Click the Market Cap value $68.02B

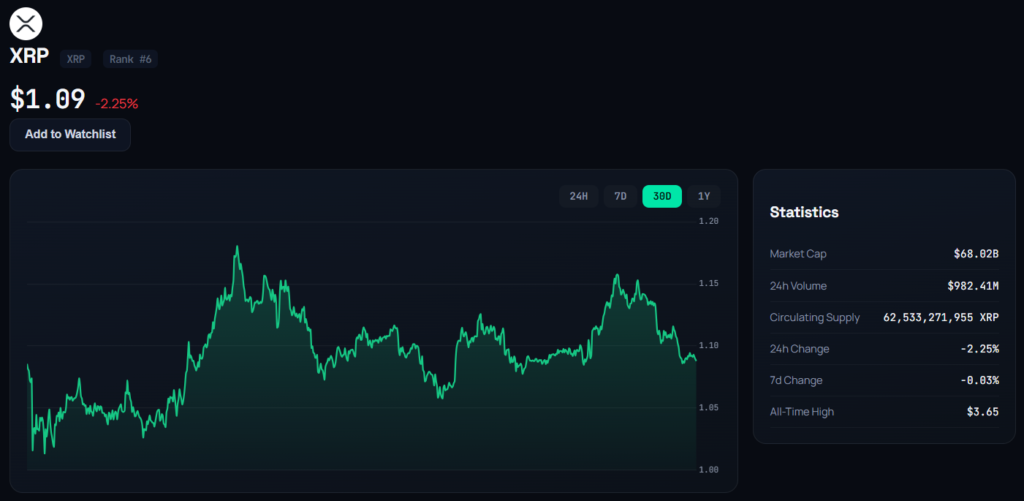(976, 254)
